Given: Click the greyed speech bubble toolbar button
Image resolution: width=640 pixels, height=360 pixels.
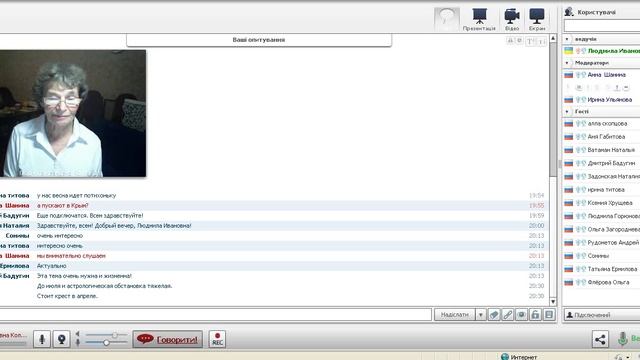Looking at the screenshot, I should point(447,19).
